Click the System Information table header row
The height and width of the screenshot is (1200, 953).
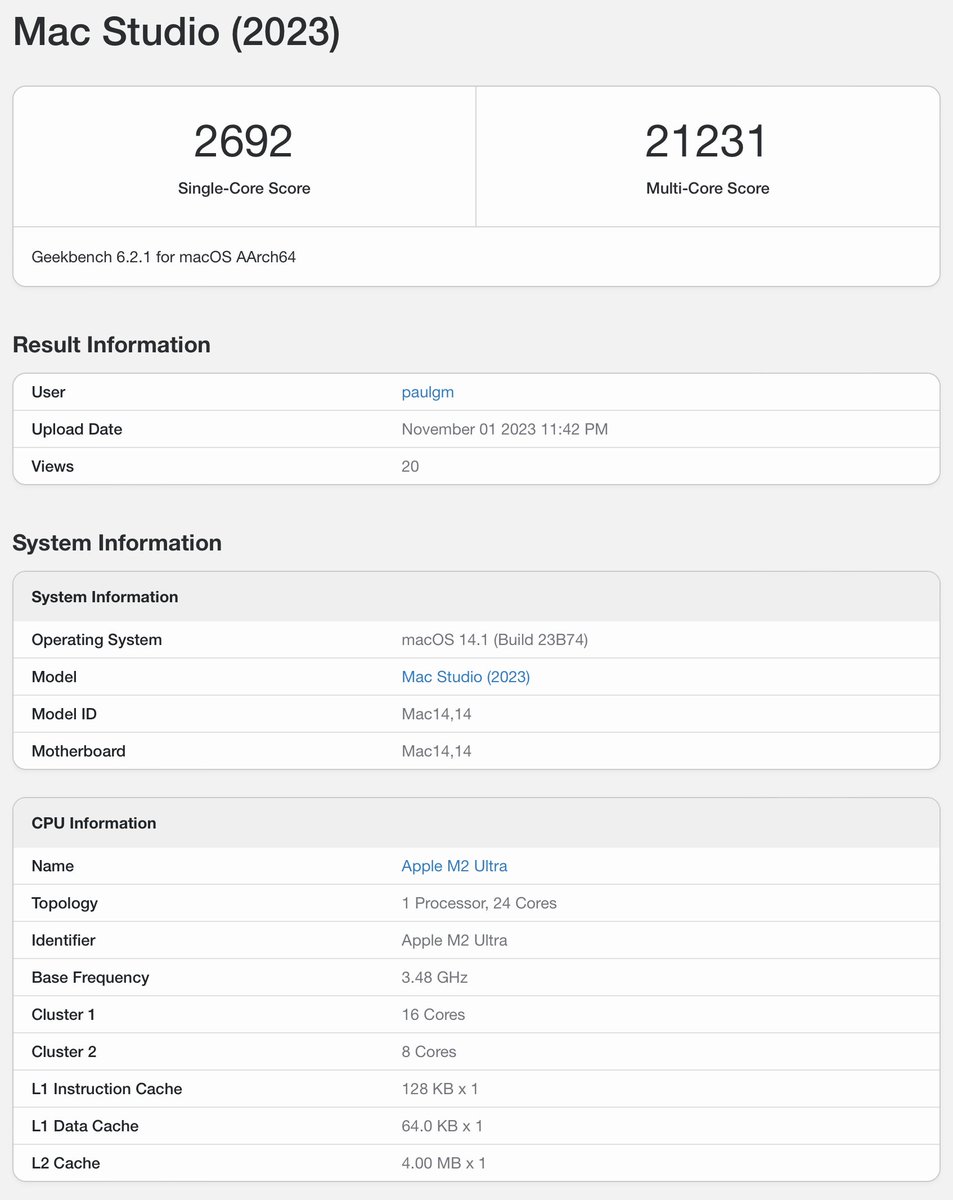tap(476, 597)
